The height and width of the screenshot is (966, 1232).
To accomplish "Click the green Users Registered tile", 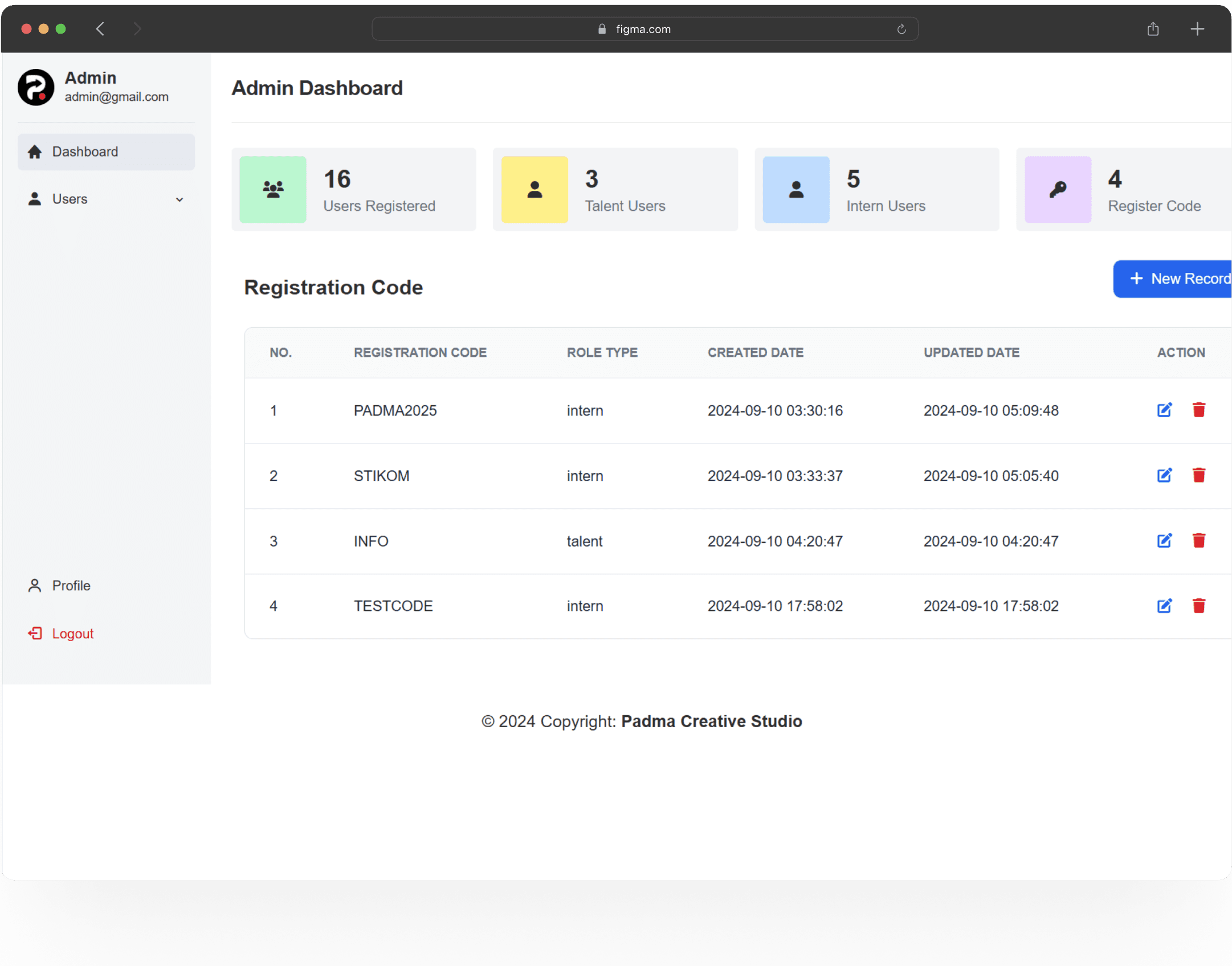I will tap(273, 189).
